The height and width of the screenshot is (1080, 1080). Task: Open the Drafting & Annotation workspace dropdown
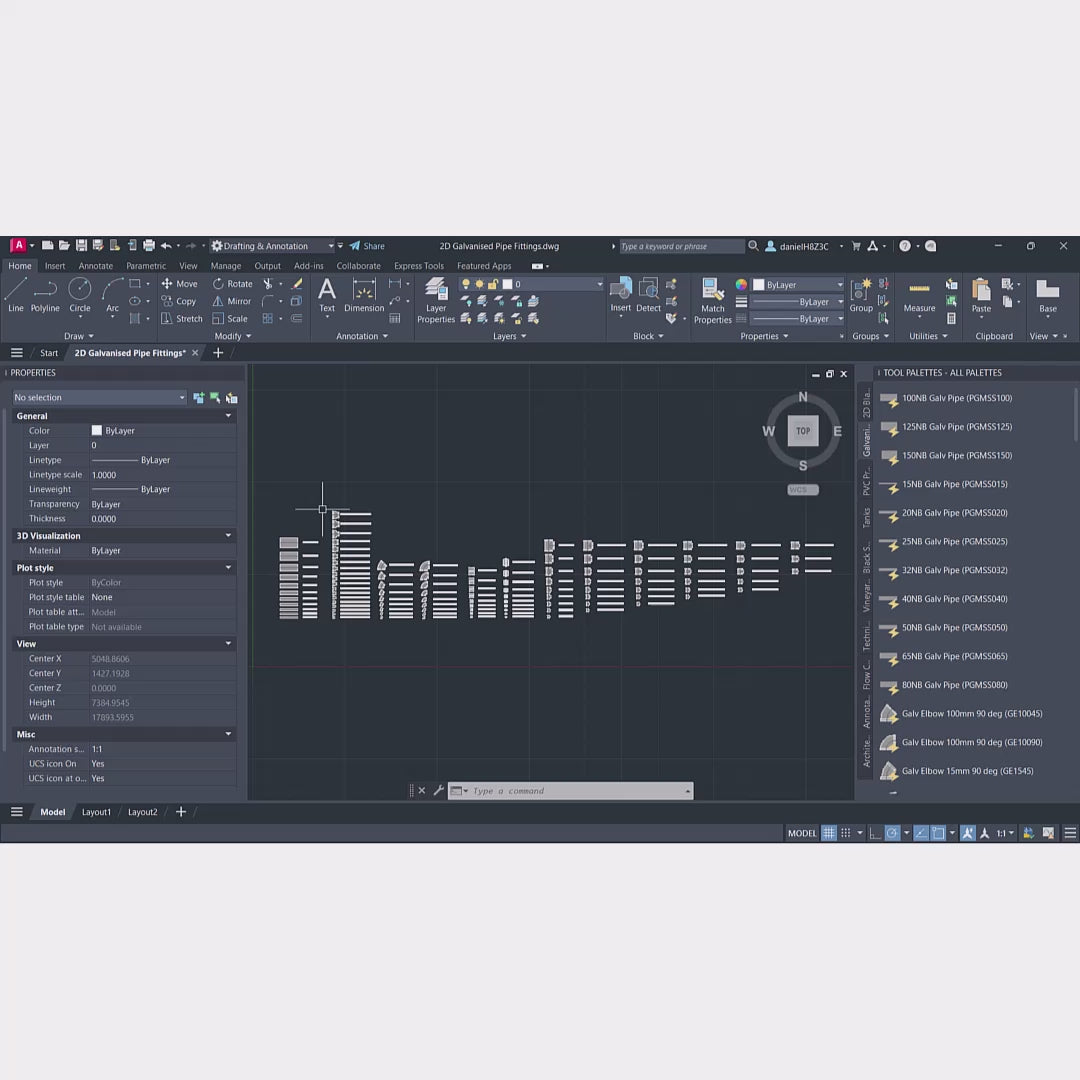click(272, 246)
